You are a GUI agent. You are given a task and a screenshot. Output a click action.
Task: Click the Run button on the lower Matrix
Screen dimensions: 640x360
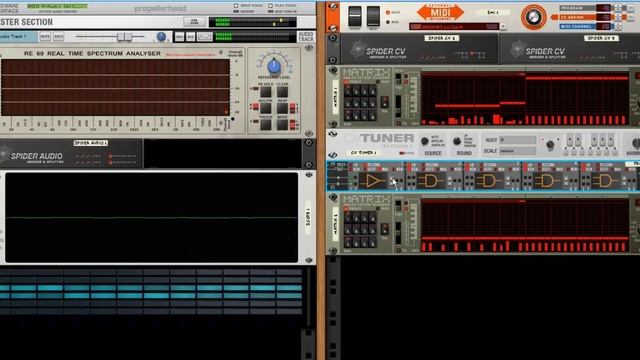tap(384, 229)
